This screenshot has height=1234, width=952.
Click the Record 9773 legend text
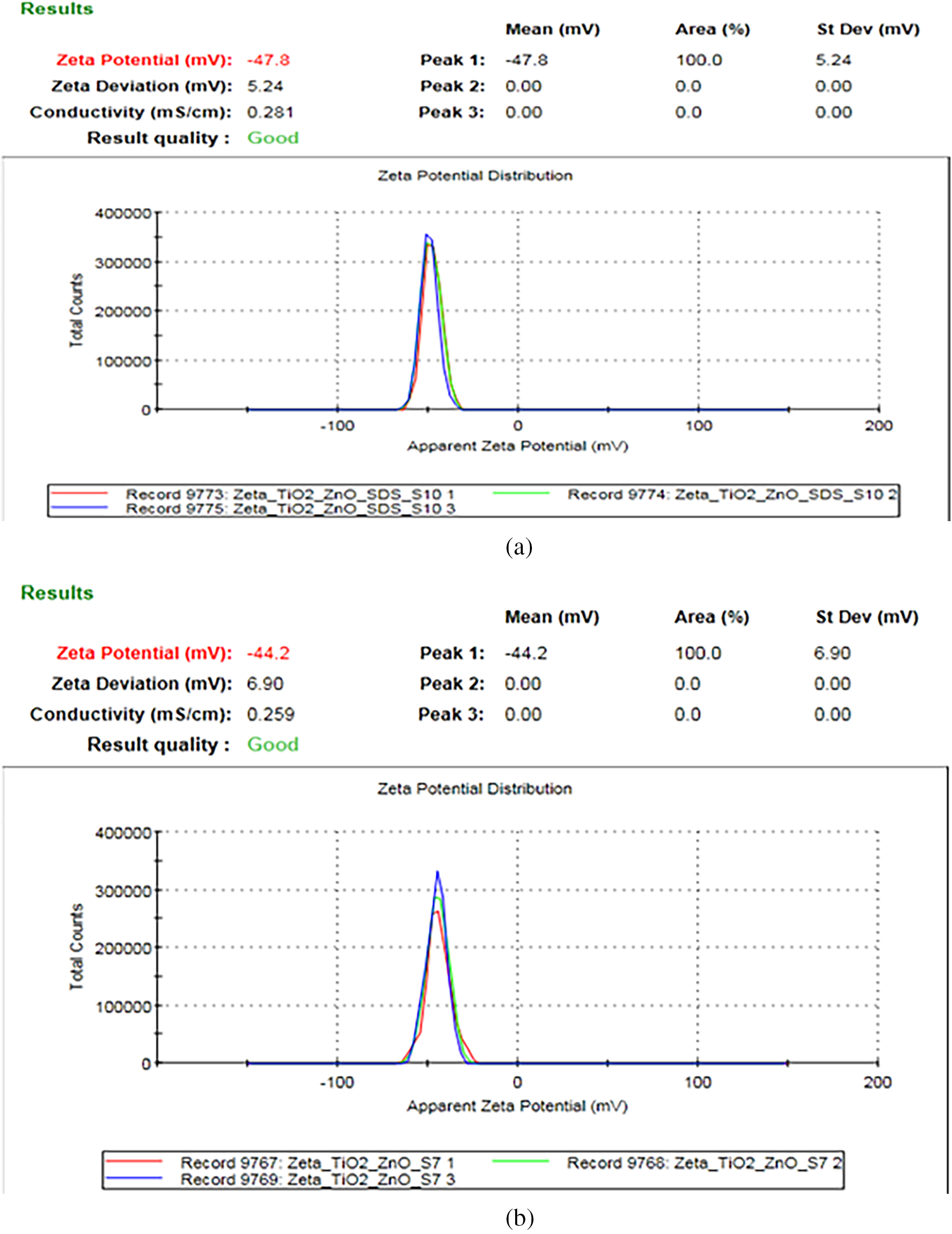(x=290, y=494)
